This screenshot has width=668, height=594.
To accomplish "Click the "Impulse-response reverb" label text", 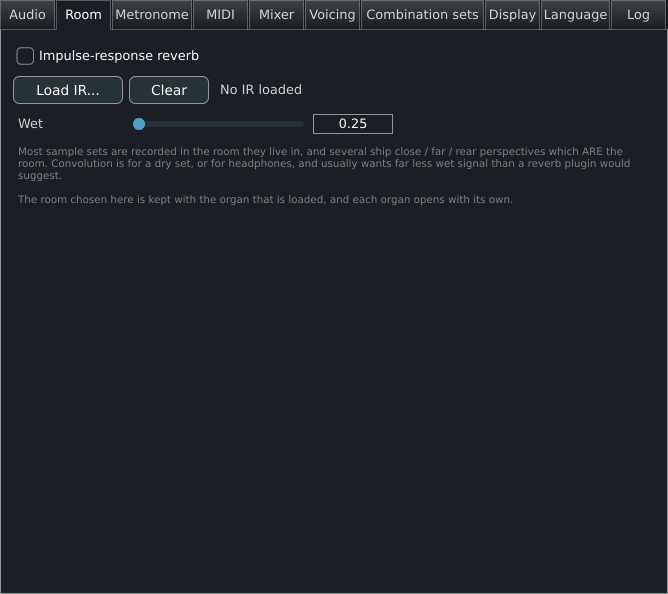I will click(119, 56).
